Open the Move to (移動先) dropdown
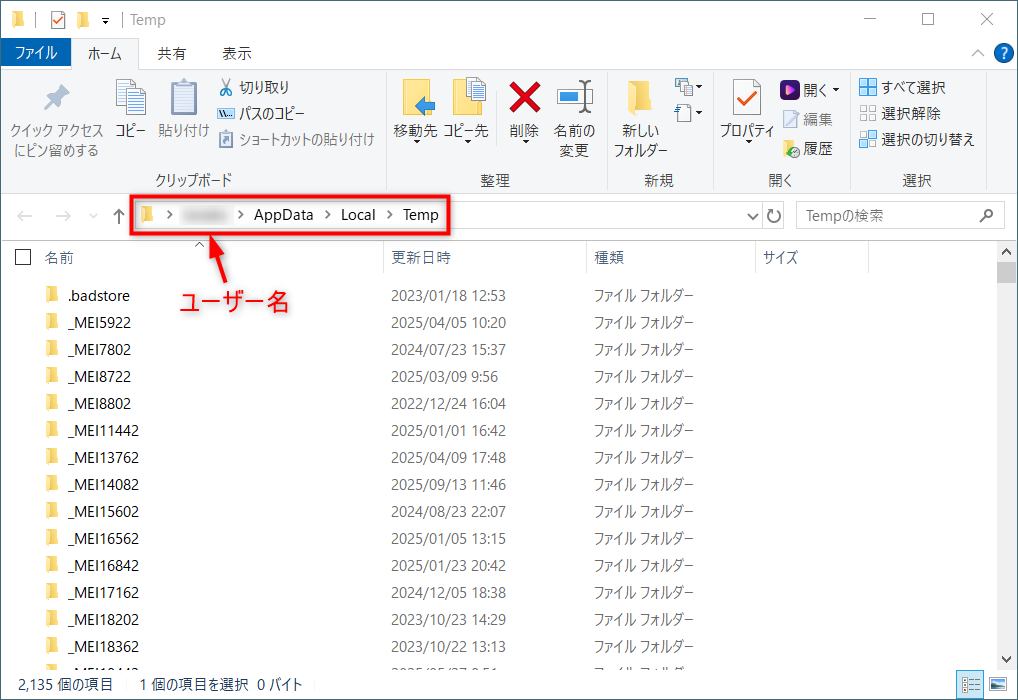This screenshot has width=1018, height=700. pos(415,131)
